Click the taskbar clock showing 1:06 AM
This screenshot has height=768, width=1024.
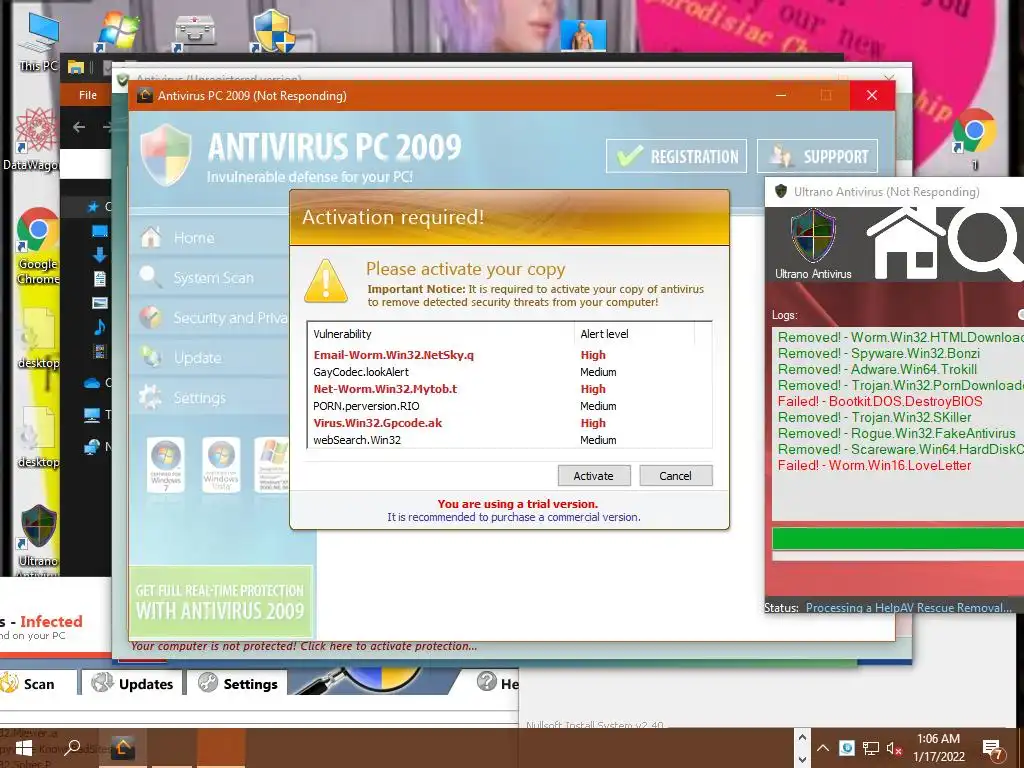938,748
